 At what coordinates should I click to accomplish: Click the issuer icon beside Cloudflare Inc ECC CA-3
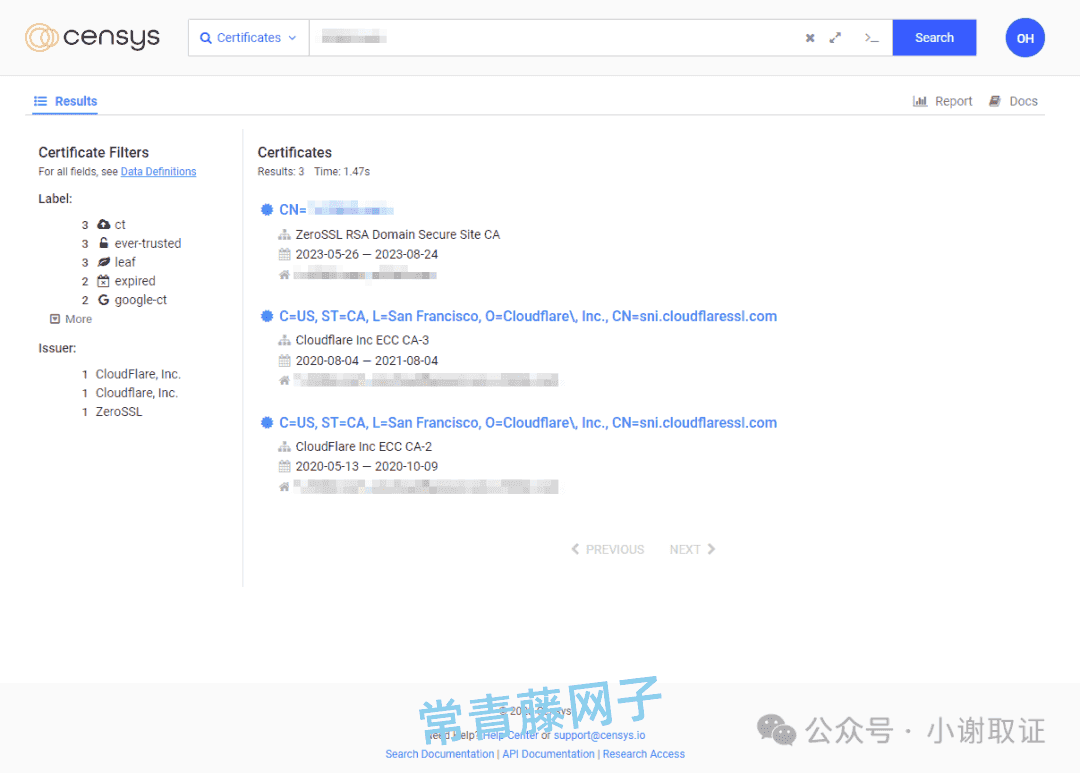click(x=284, y=340)
